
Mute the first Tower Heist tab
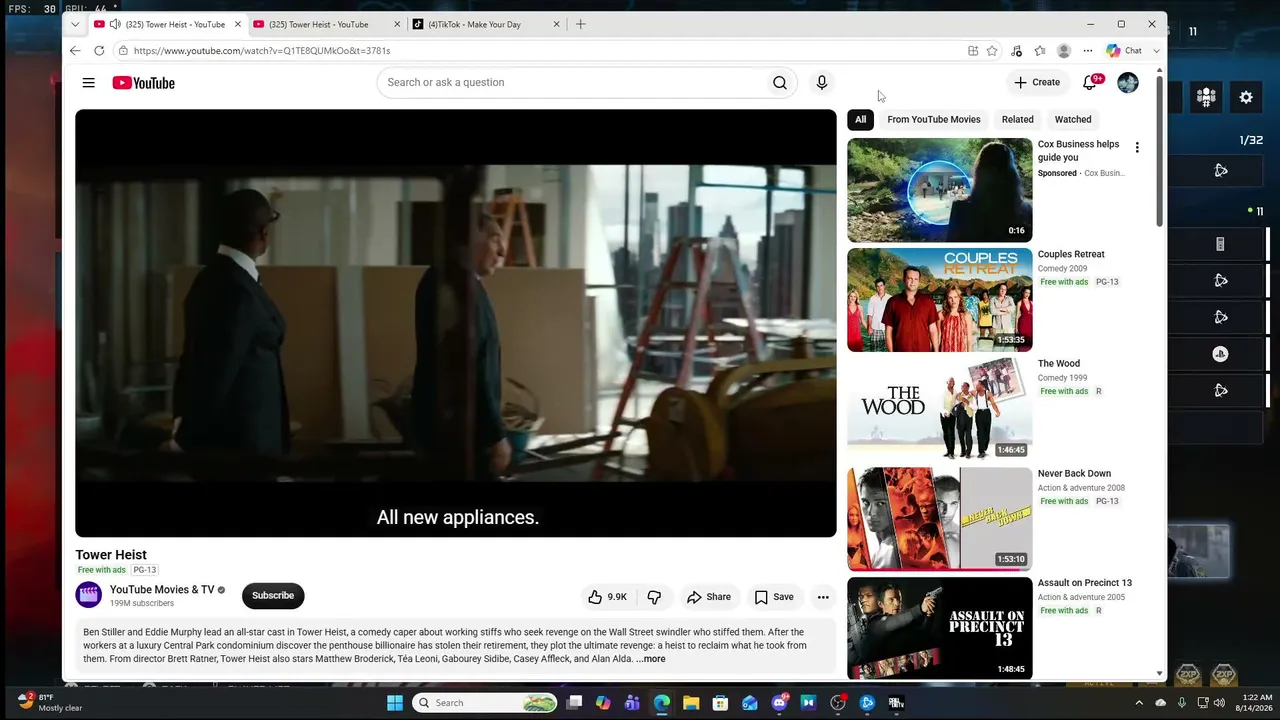[115, 24]
